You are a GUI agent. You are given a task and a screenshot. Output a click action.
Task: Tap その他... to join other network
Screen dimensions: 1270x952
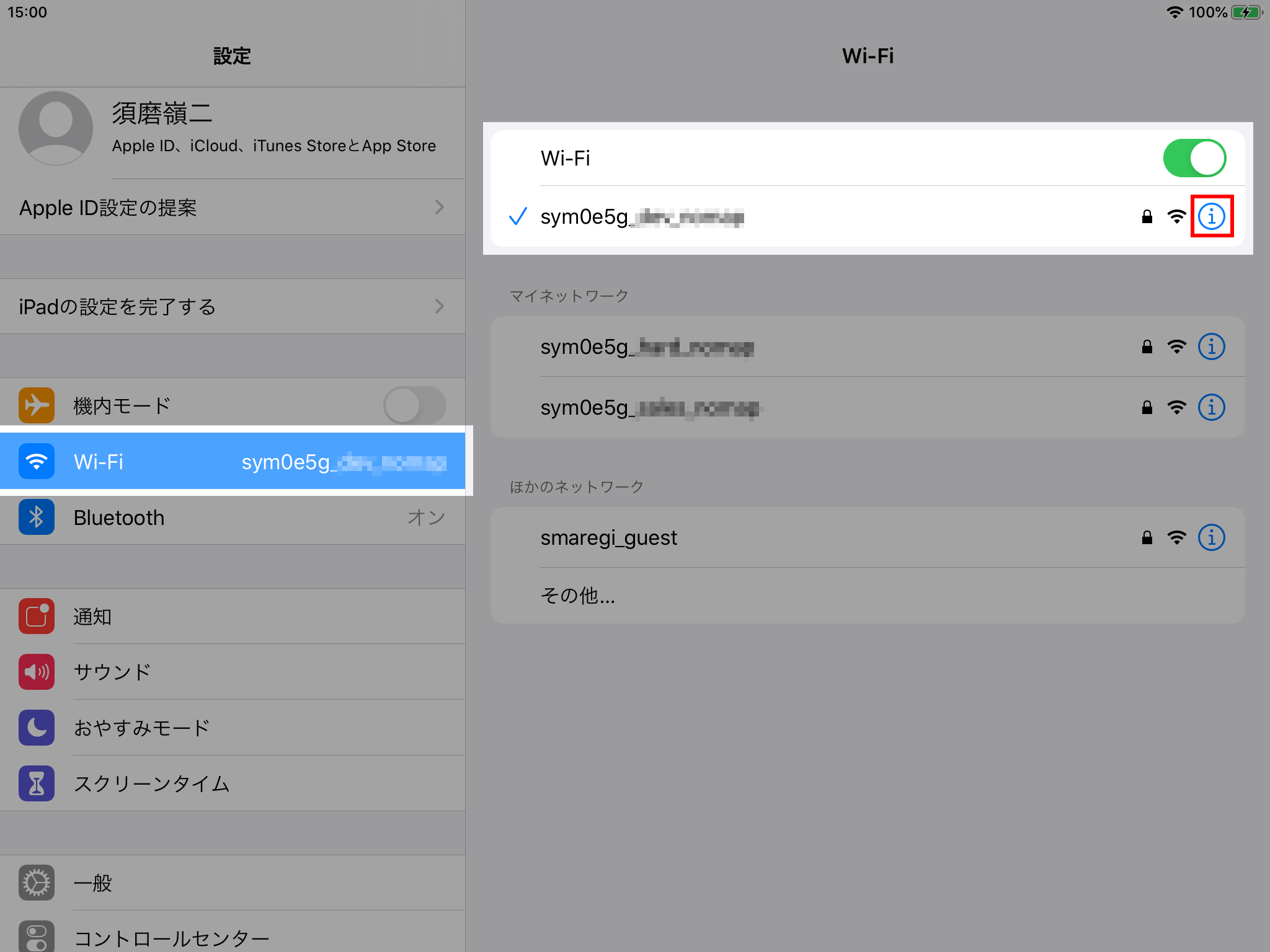[578, 596]
